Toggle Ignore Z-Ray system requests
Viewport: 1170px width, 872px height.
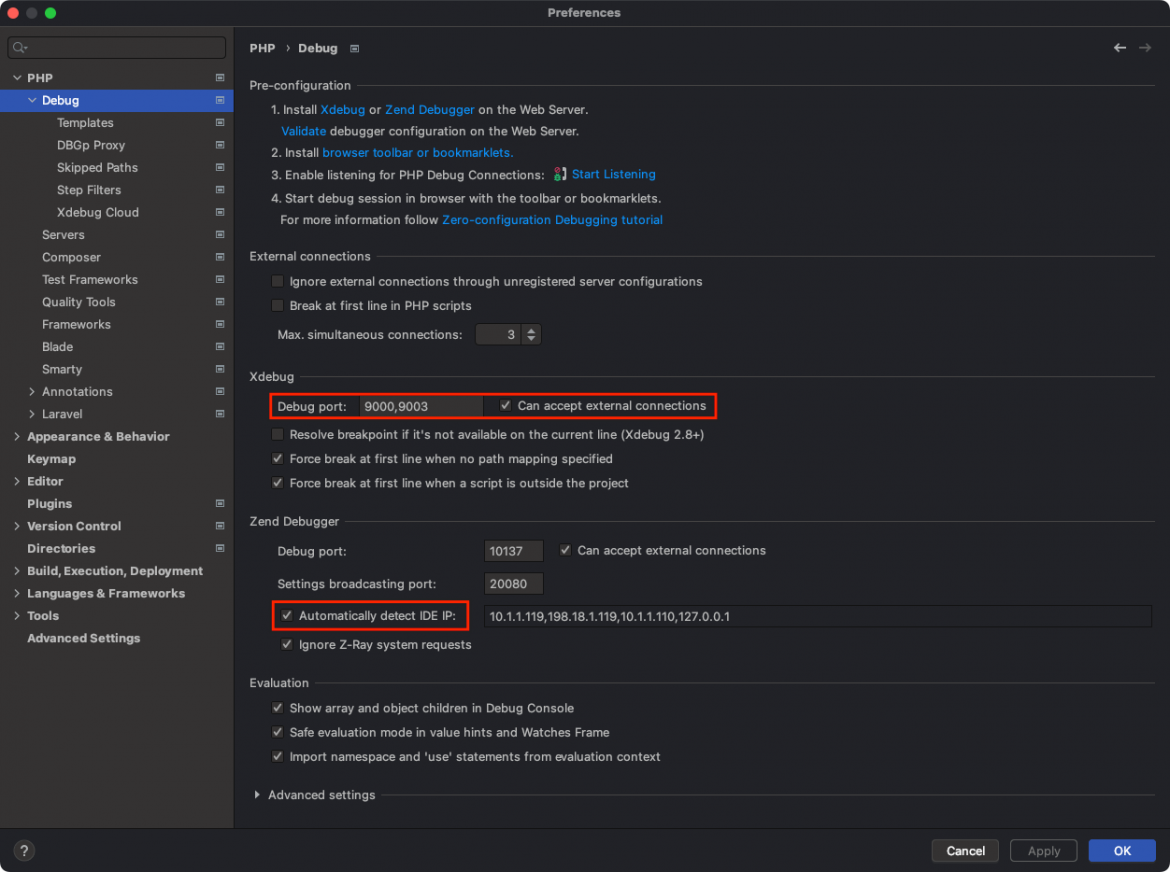tap(287, 644)
